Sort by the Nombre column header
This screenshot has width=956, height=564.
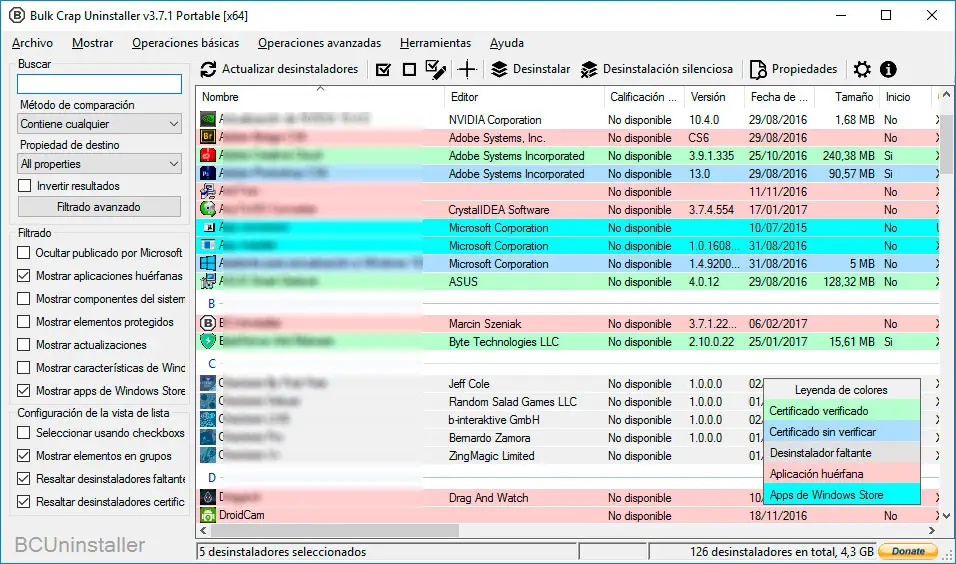coord(320,96)
